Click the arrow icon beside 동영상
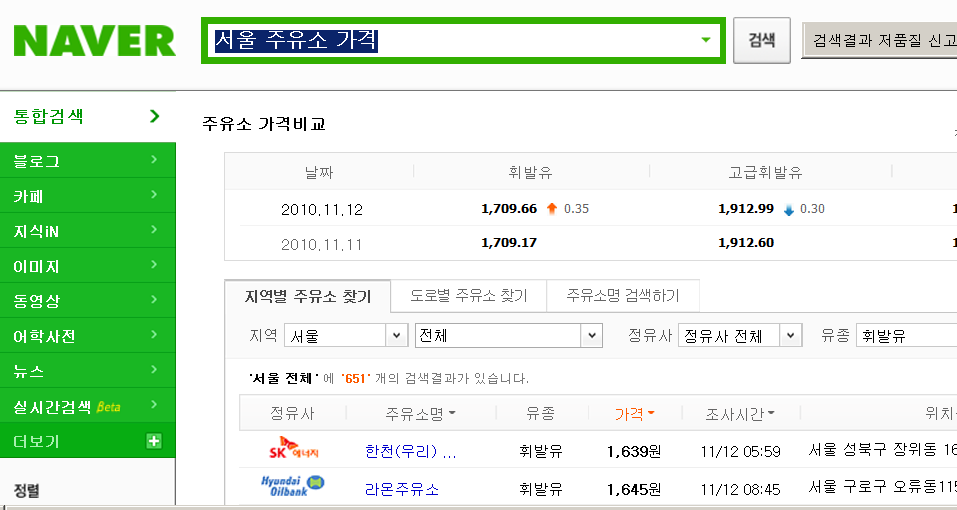957x510 pixels. [154, 299]
